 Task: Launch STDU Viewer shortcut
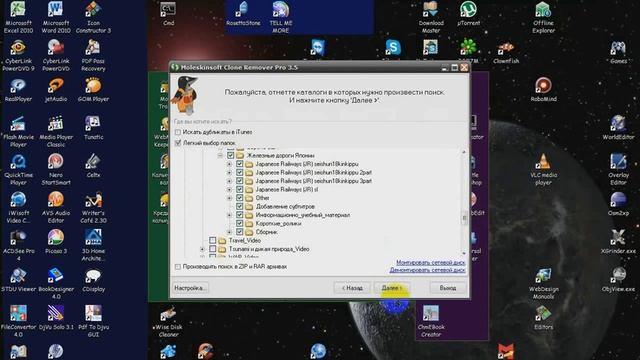(x=18, y=280)
